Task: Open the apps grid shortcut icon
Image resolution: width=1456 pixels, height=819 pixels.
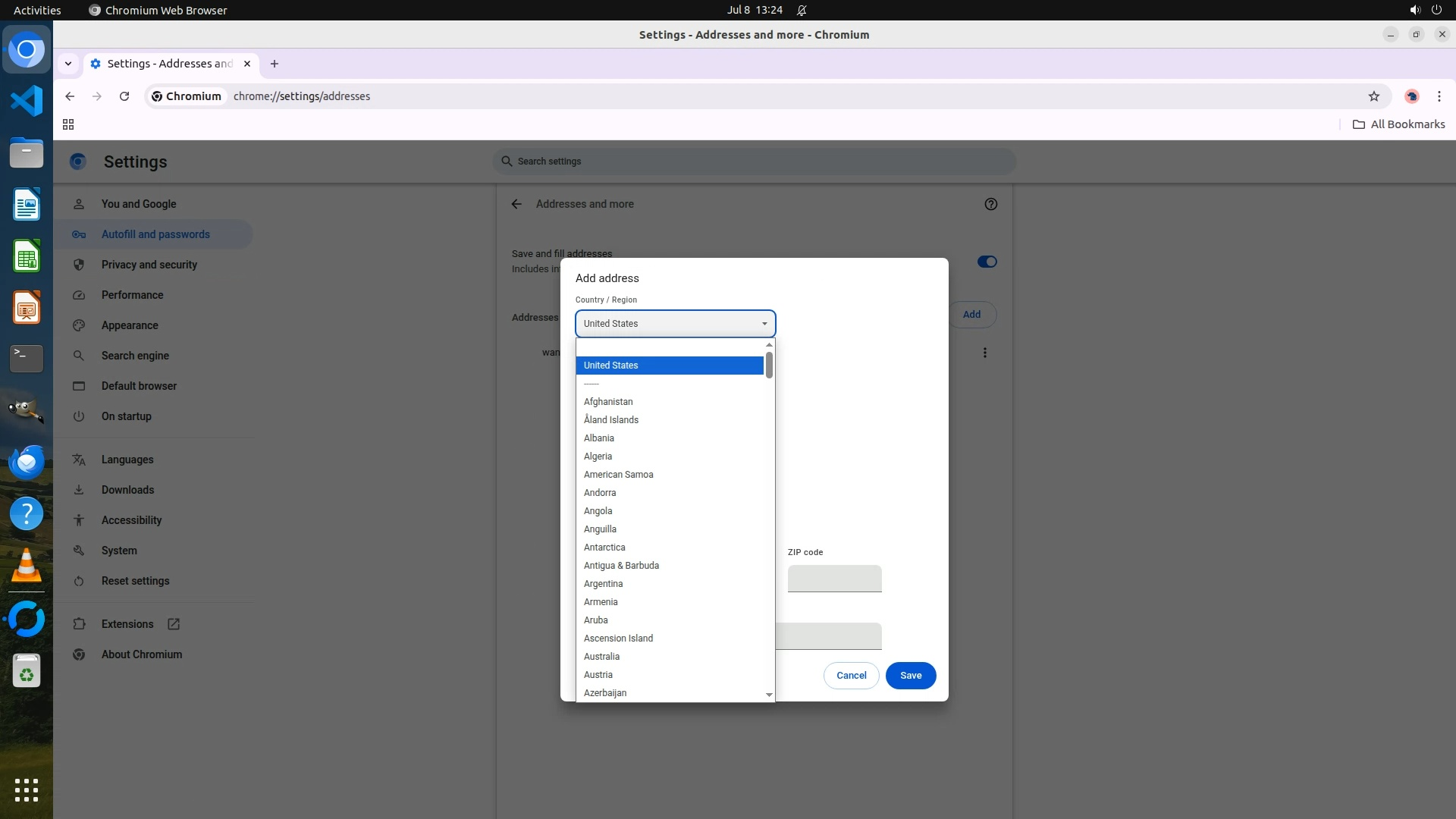Action: (68, 124)
